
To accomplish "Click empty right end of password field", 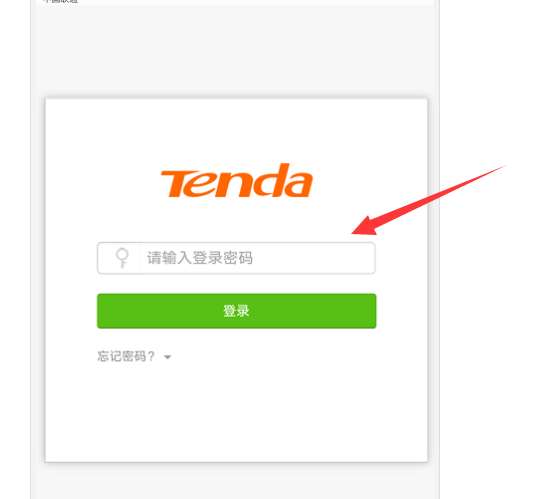I will tap(316, 258).
